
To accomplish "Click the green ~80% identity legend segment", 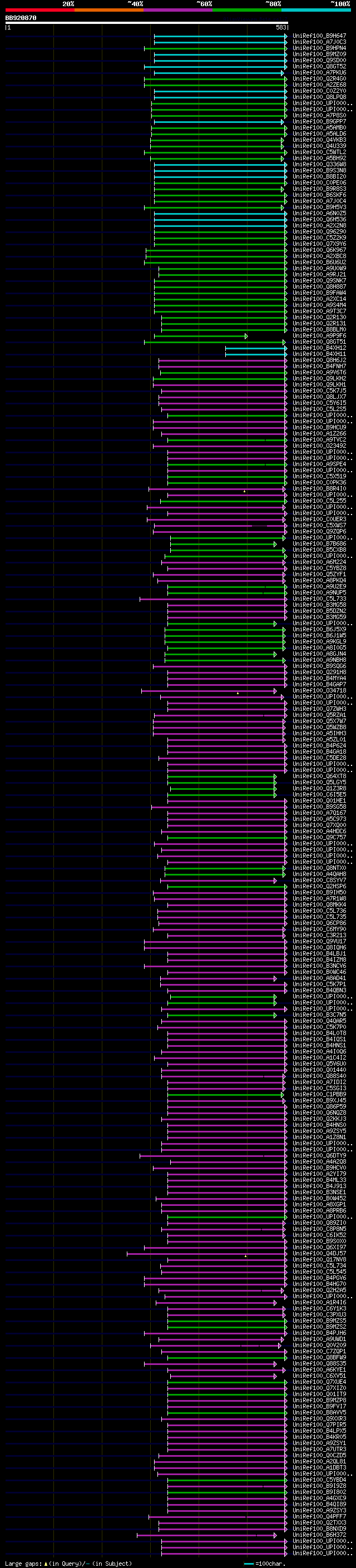I will coord(247,10).
